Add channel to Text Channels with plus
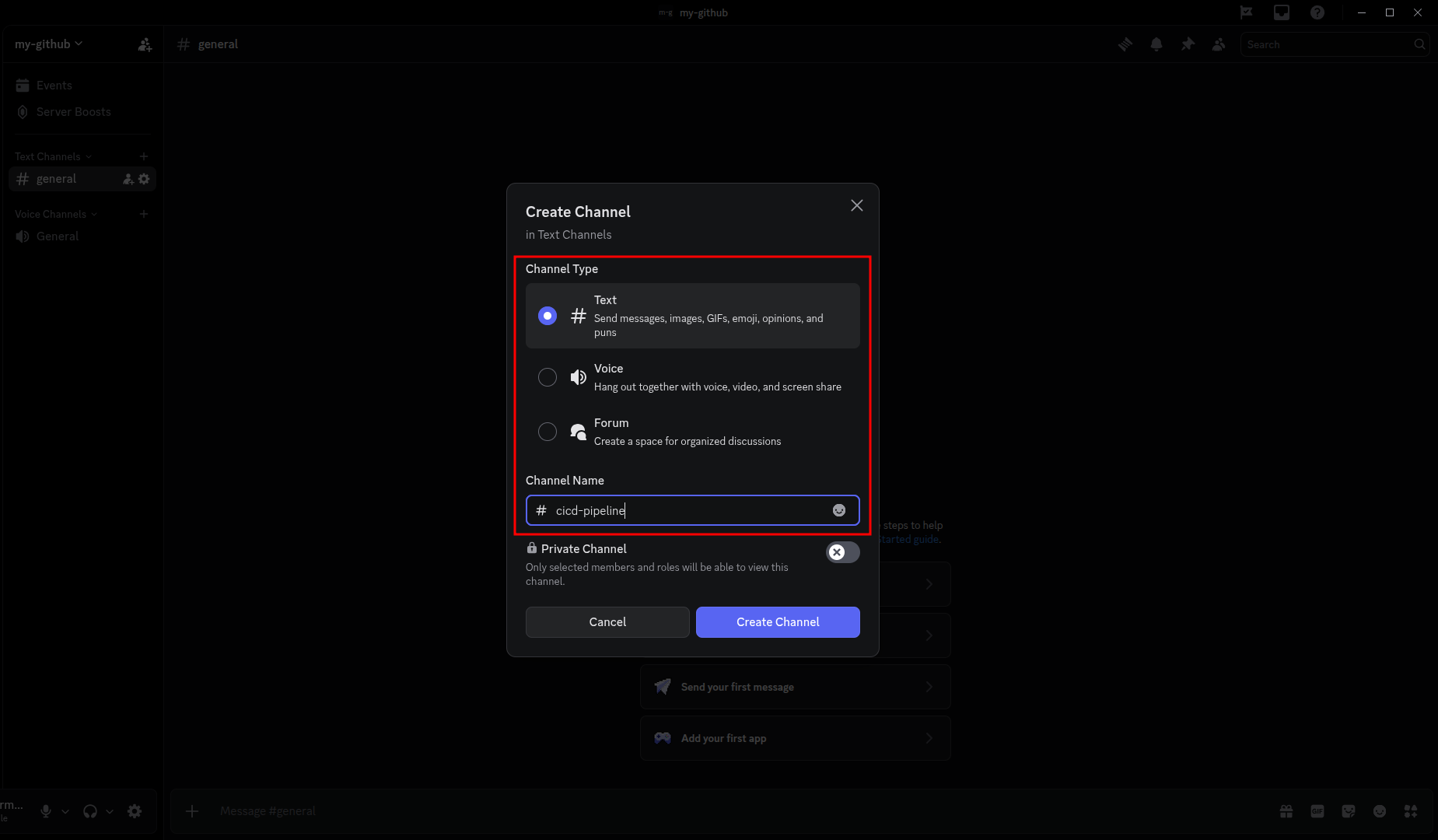 pos(144,156)
